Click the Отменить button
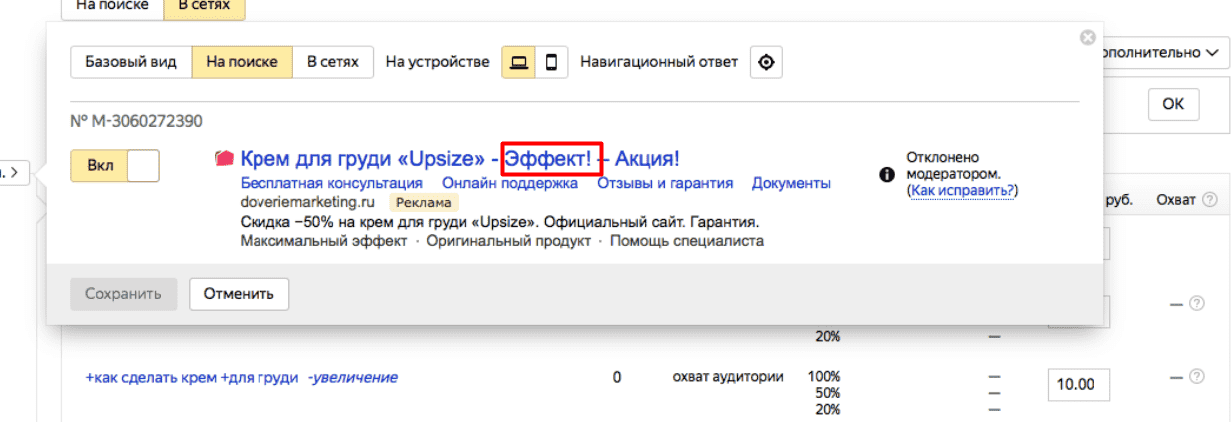 pos(239,294)
